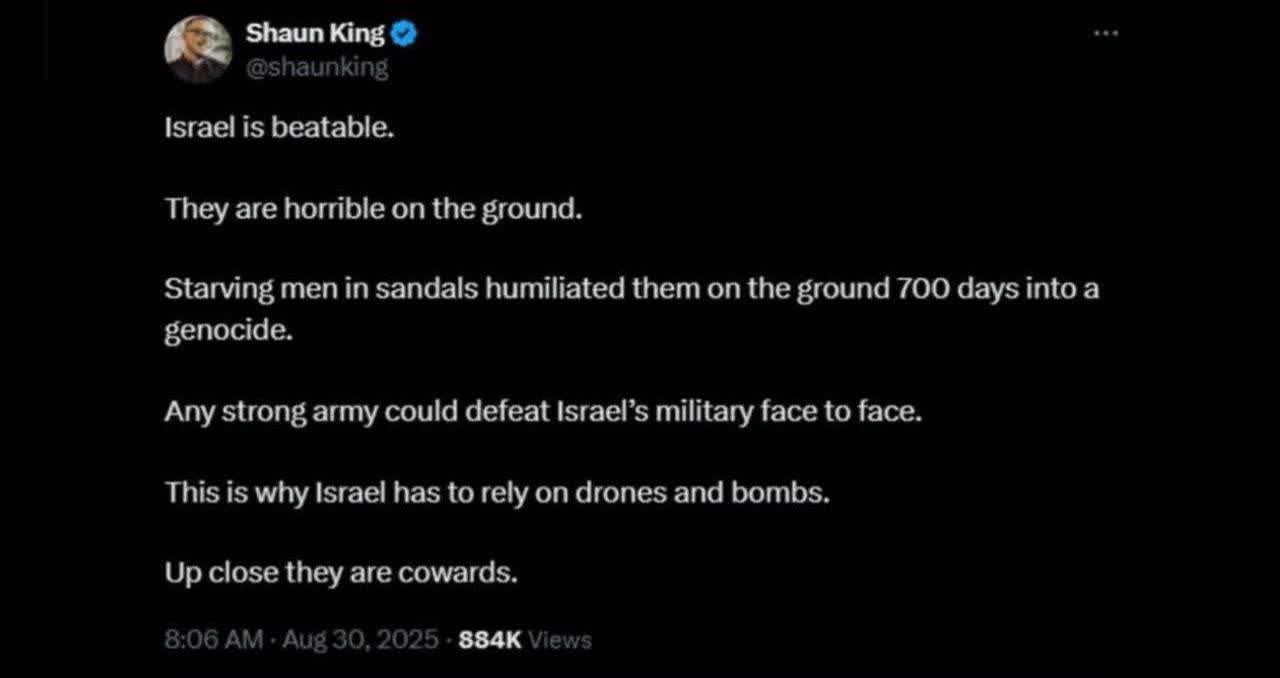The image size is (1280, 678).
Task: Click Shaun King's profile avatar
Action: (198, 49)
